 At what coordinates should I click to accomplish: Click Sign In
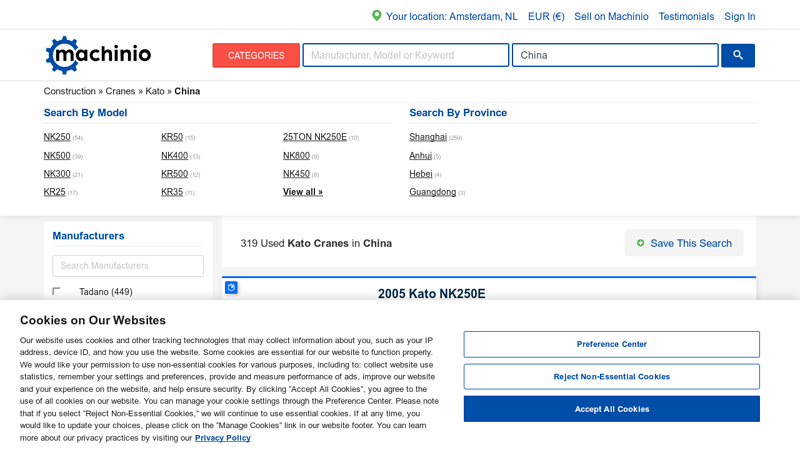(740, 16)
